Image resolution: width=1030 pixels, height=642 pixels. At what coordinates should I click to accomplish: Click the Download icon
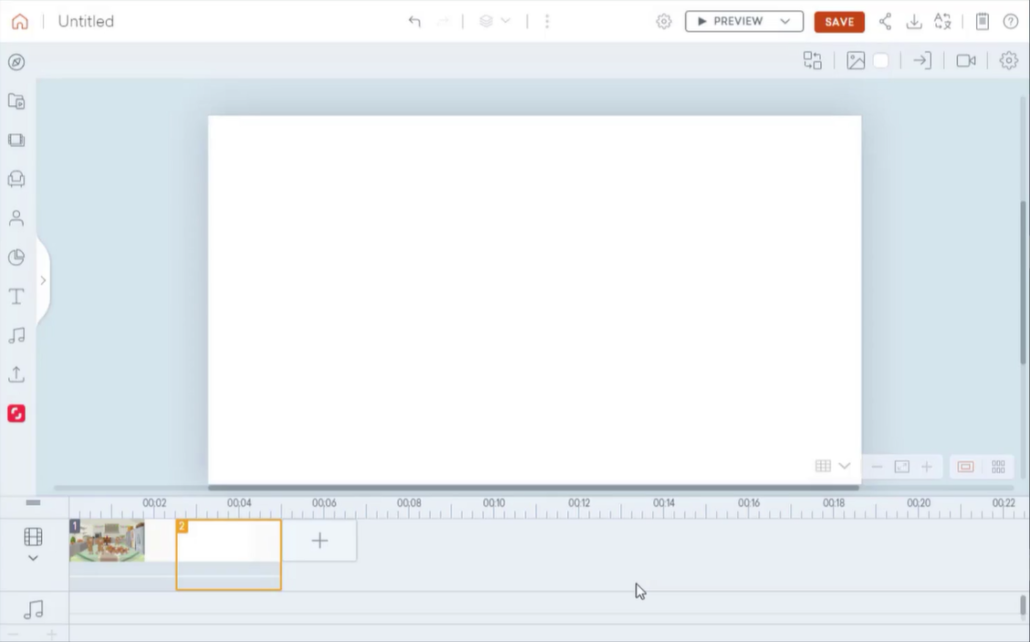pyautogui.click(x=913, y=21)
